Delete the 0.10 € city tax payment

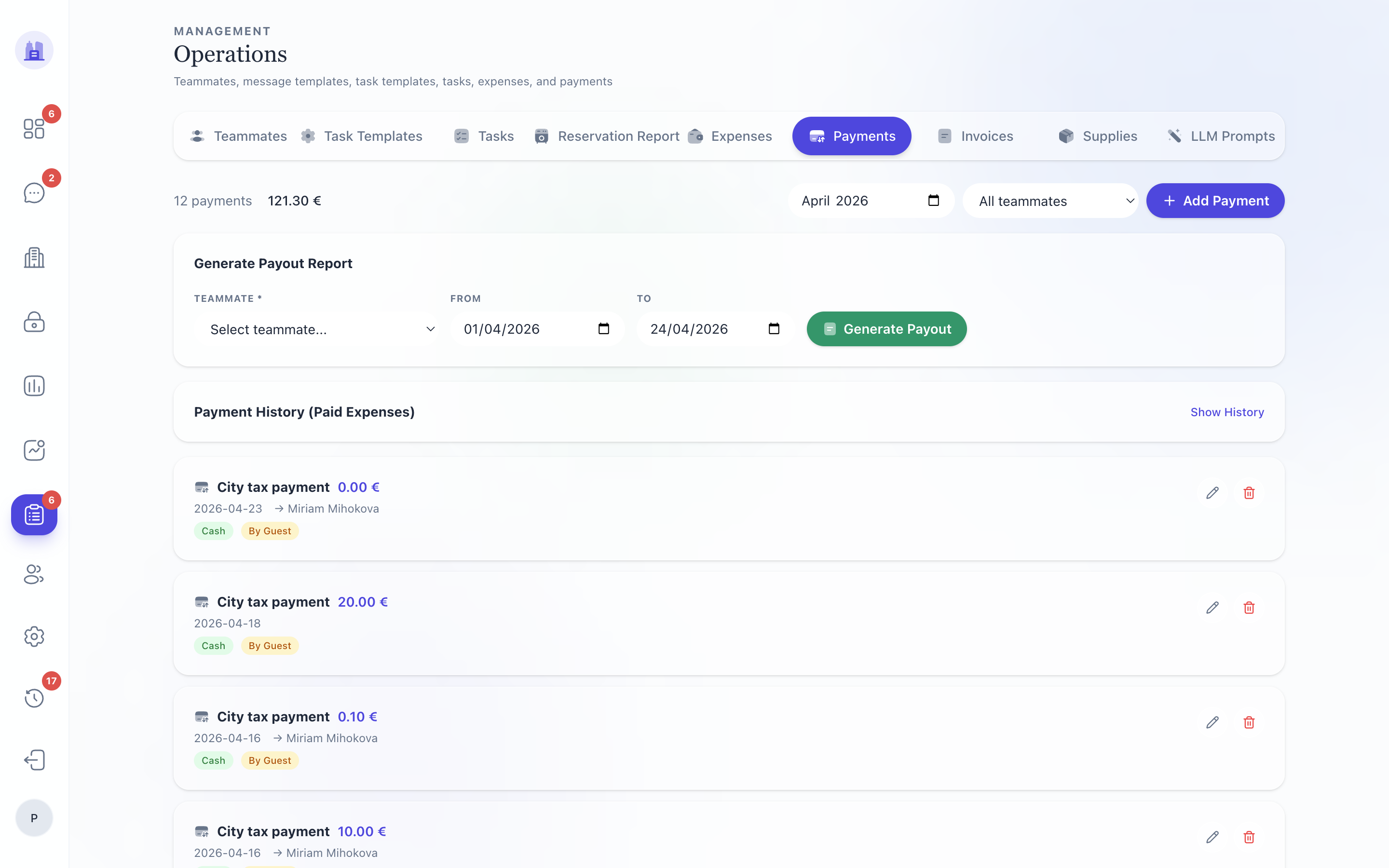pyautogui.click(x=1249, y=722)
